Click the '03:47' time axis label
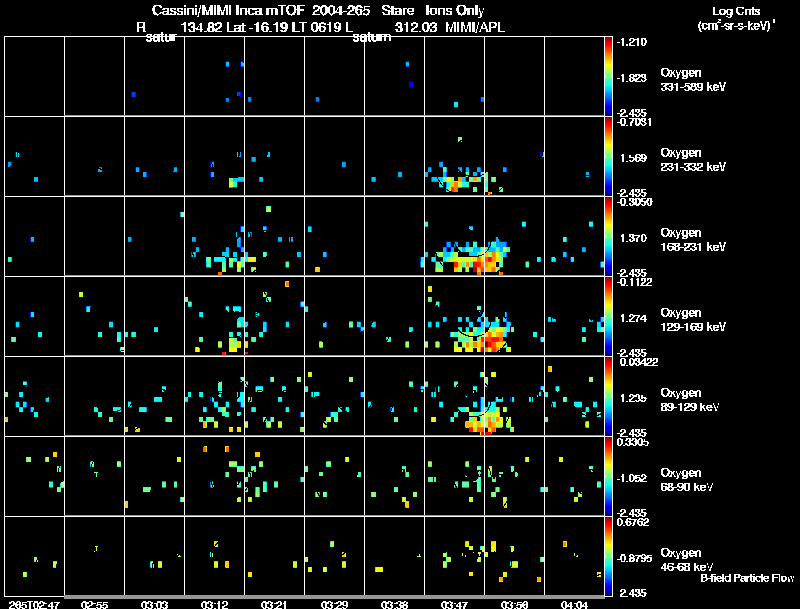Image resolution: width=800 pixels, height=609 pixels. coord(454,605)
